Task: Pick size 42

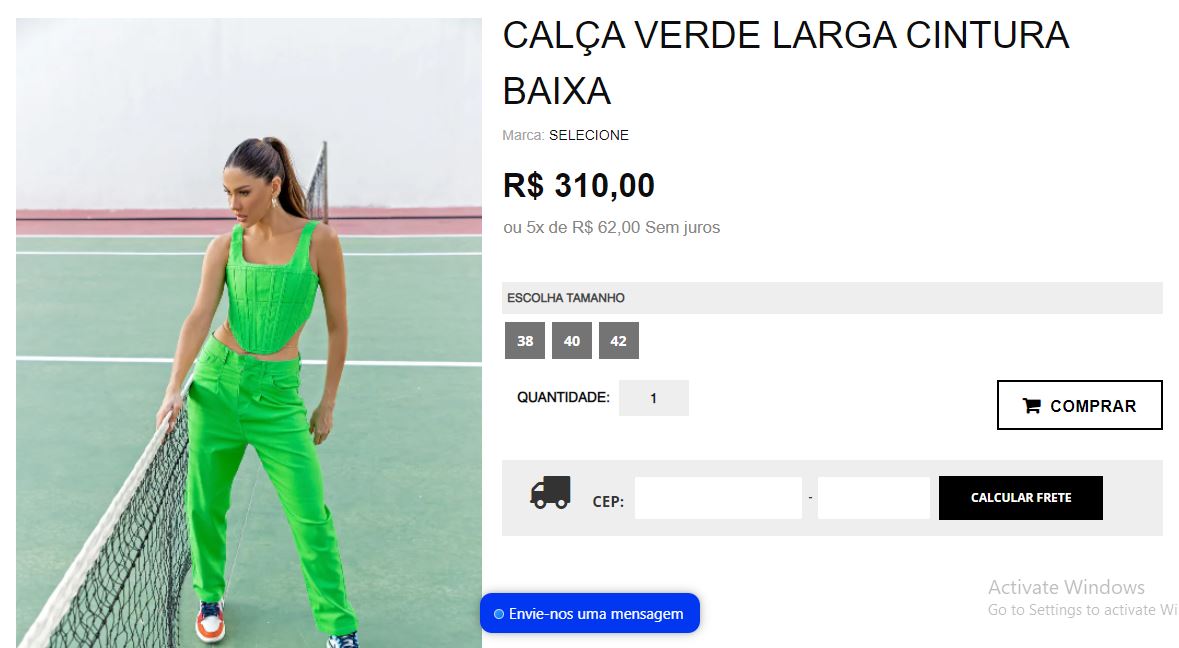Action: pos(619,341)
